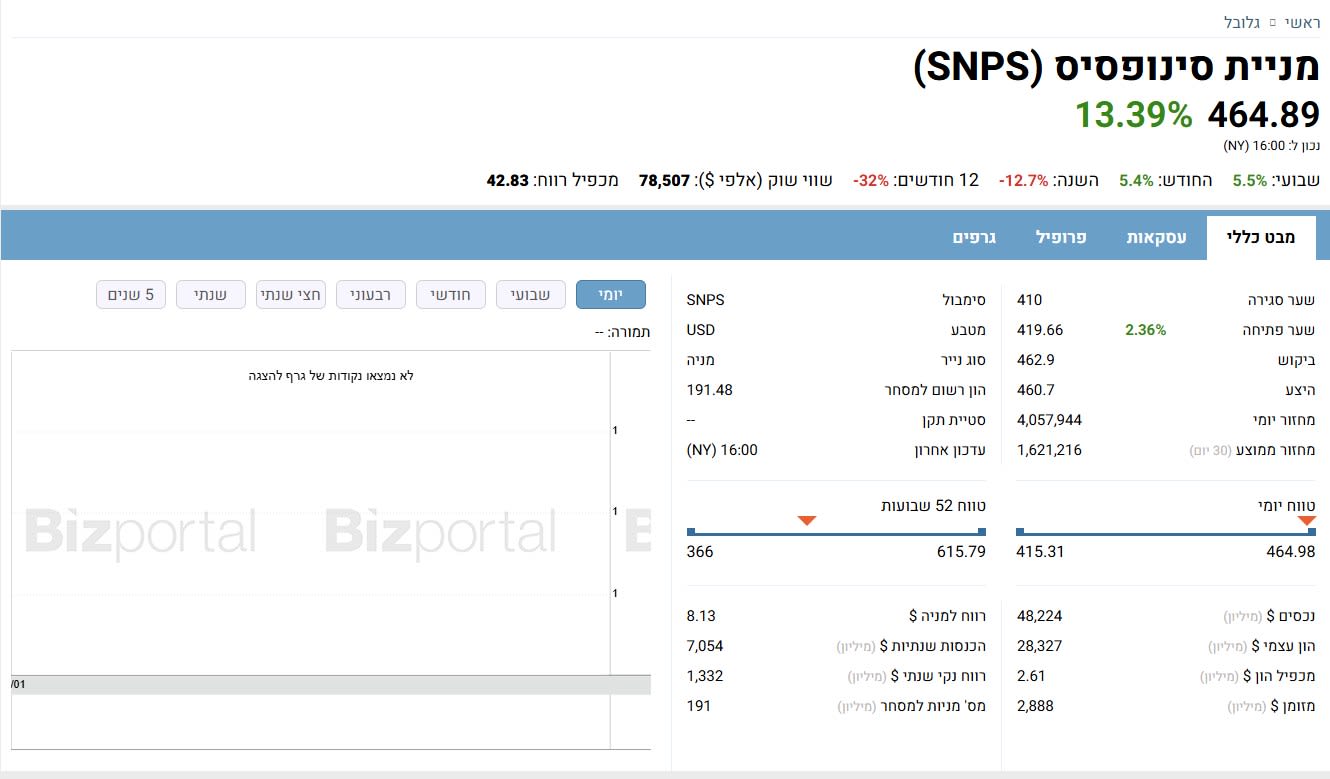Click the 13.39% change value
1330x779 pixels.
1134,115
